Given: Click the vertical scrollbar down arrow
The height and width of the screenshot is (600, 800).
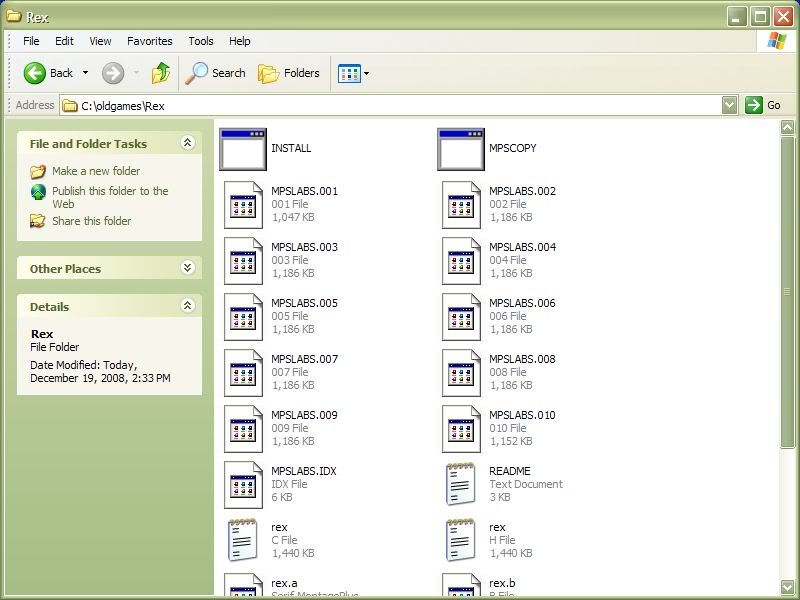Looking at the screenshot, I should [x=788, y=587].
